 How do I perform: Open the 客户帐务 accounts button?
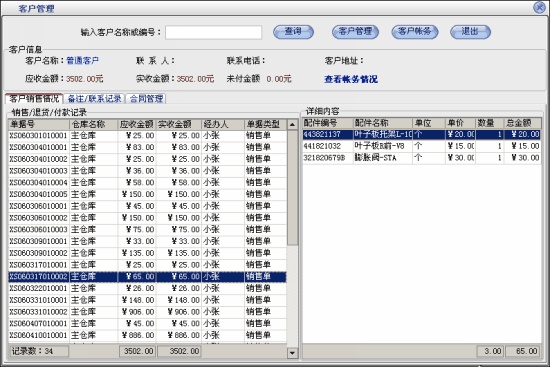415,32
